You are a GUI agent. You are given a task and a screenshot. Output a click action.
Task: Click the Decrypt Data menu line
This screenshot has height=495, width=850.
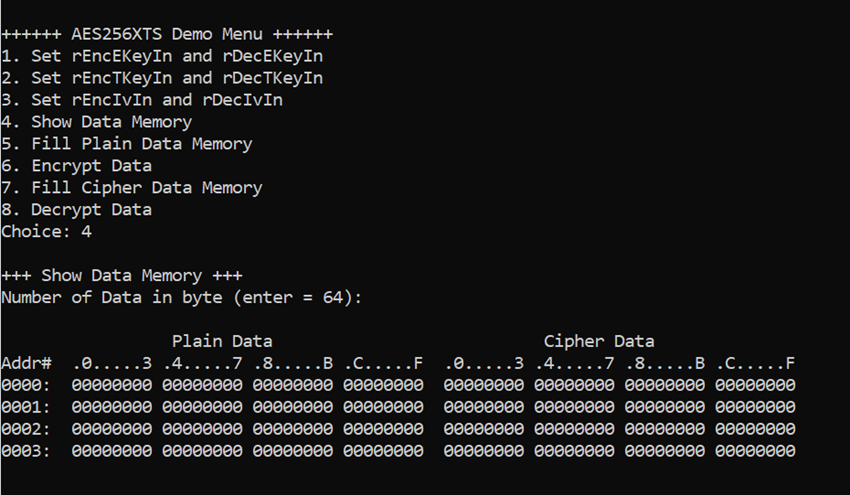coord(76,210)
